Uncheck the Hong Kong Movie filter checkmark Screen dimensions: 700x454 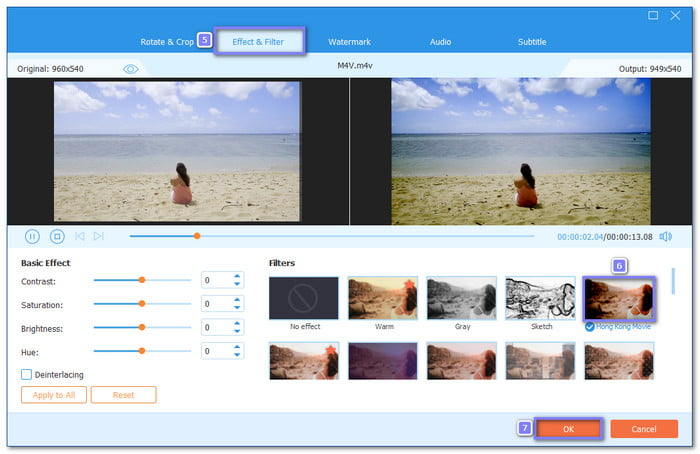pos(590,327)
